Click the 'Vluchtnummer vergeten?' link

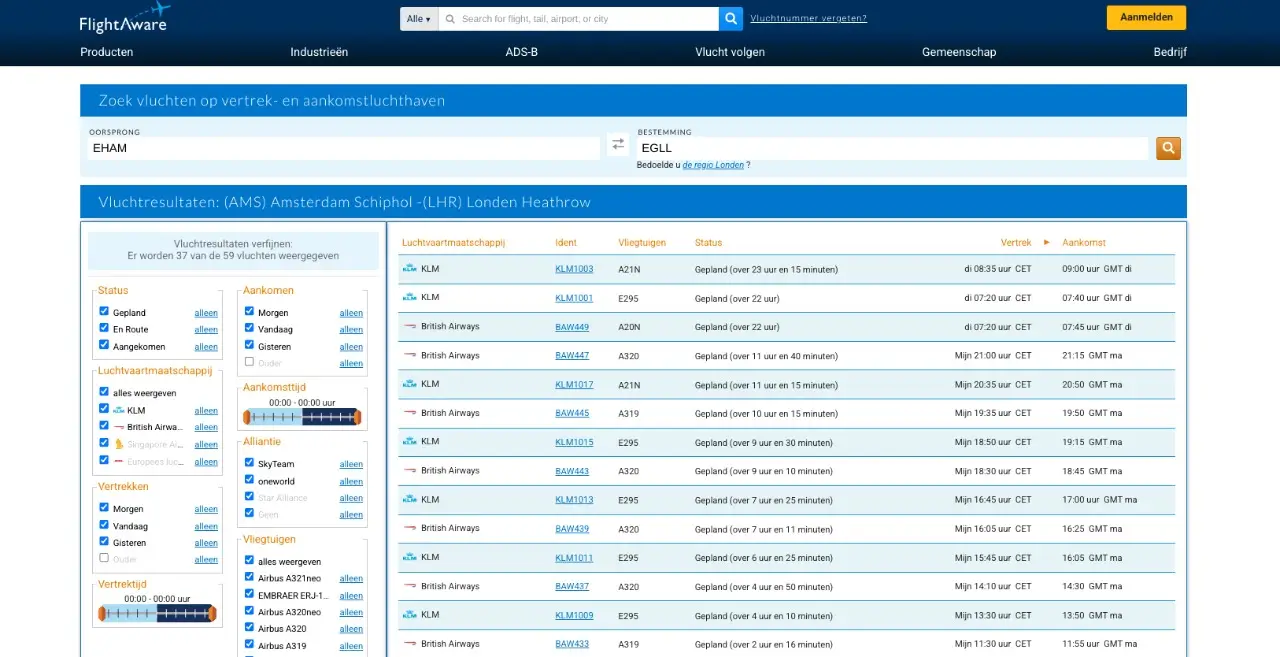pos(809,18)
